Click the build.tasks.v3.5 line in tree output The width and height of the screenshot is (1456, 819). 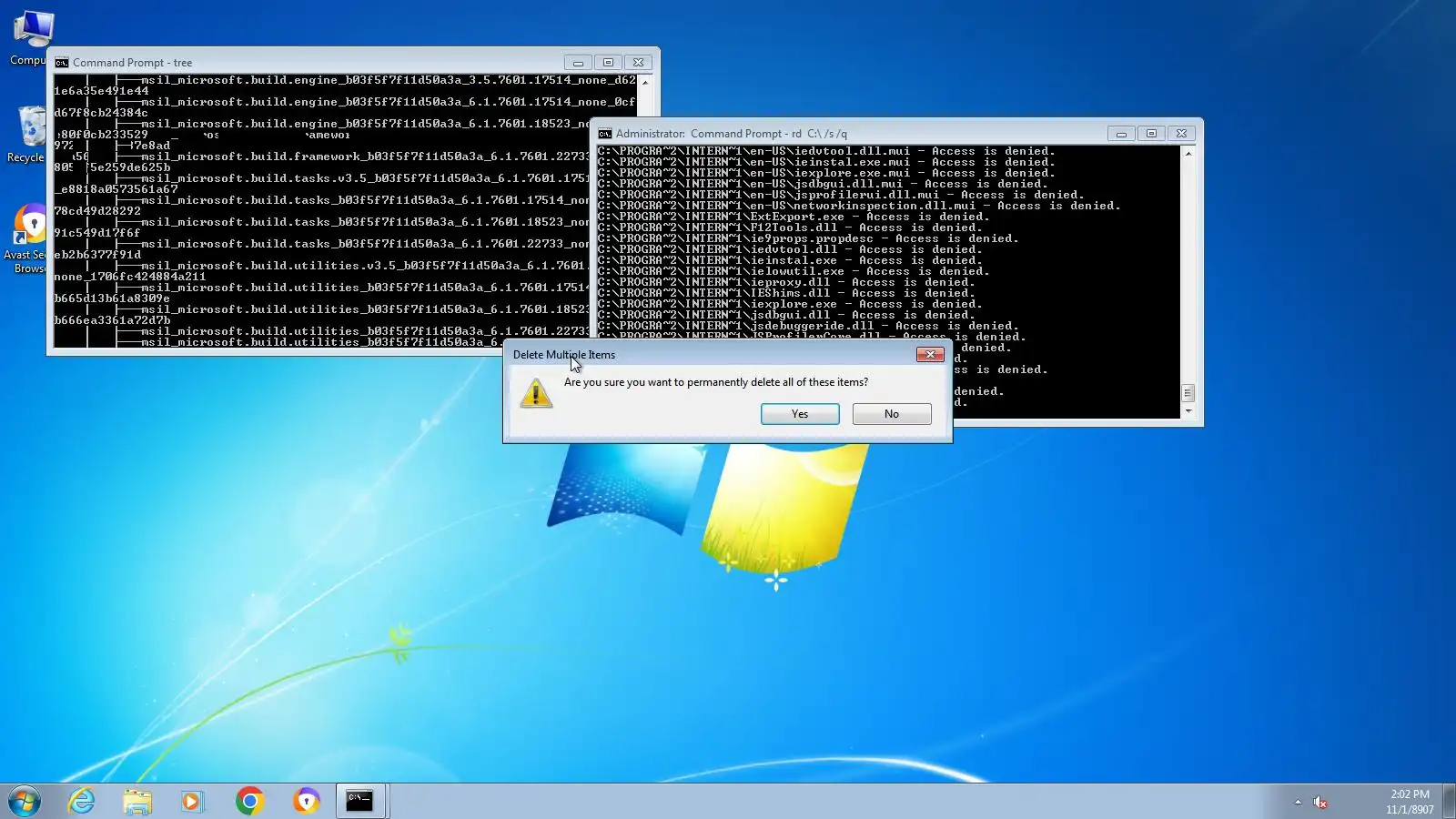click(365, 178)
